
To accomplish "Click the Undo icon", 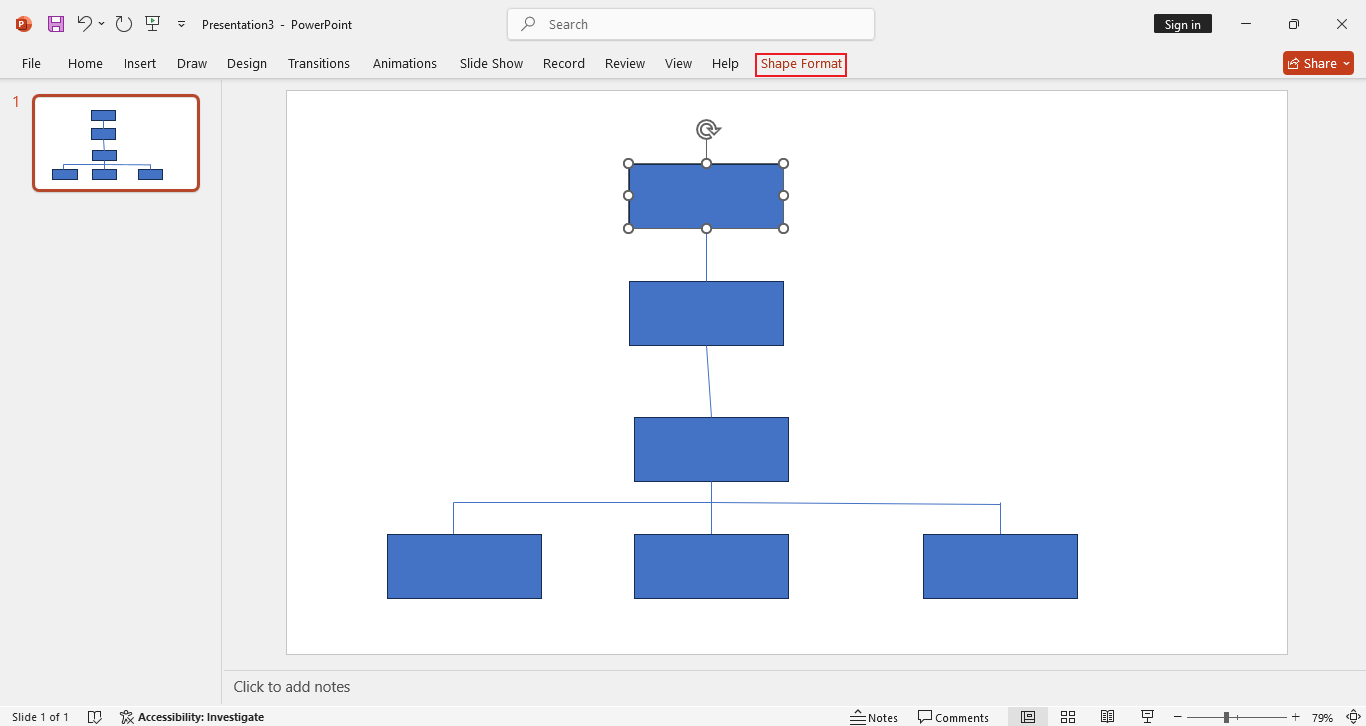I will [x=86, y=23].
